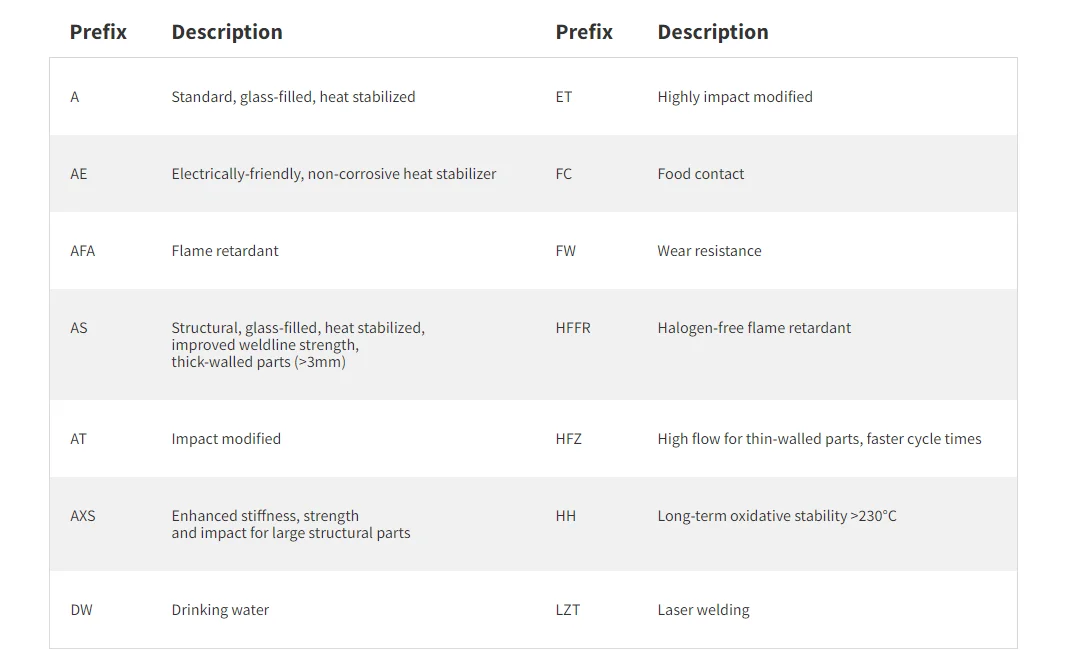Select the 'Laser welding' description
1069x650 pixels.
(x=703, y=610)
